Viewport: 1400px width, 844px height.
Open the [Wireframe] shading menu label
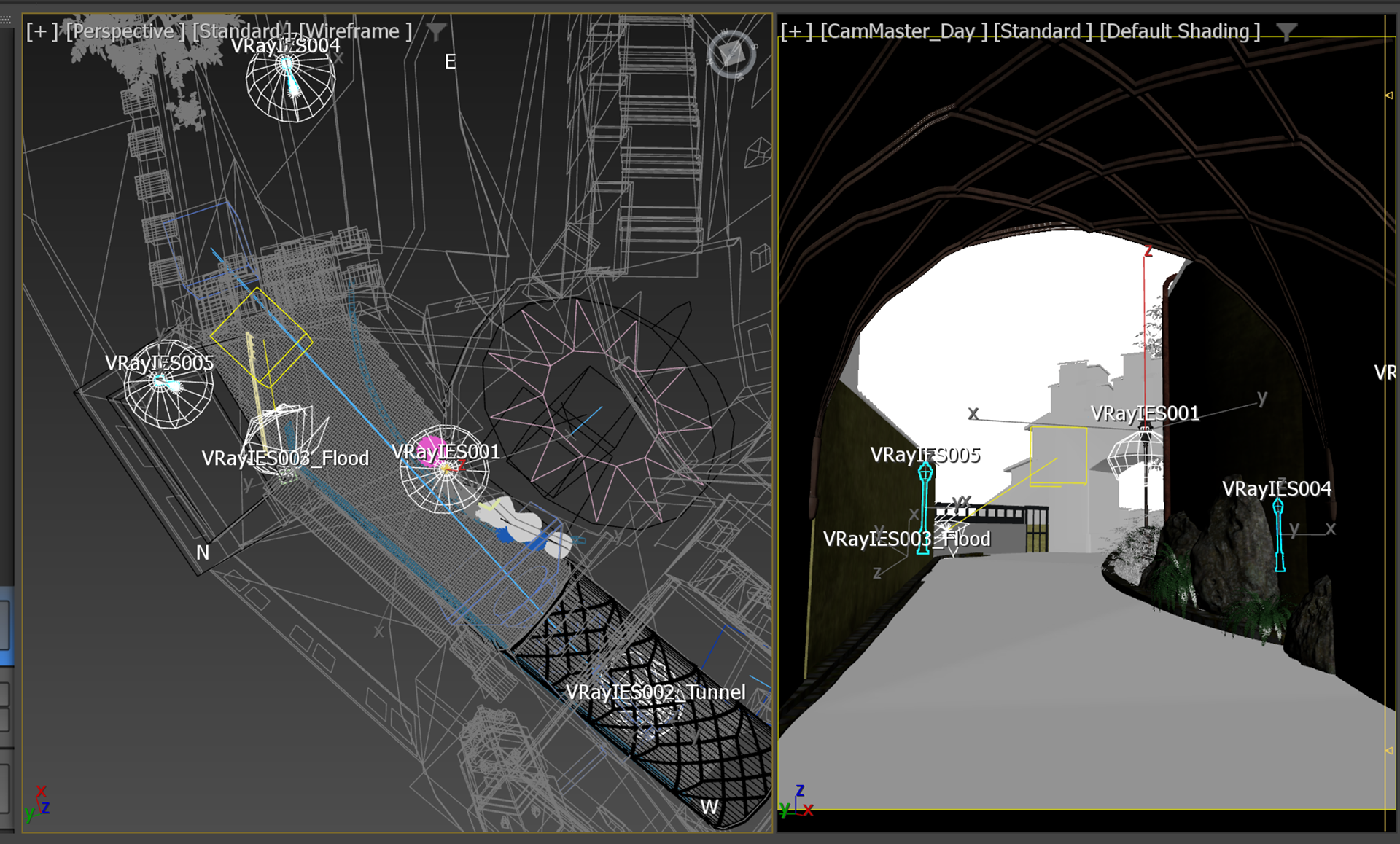pos(355,31)
